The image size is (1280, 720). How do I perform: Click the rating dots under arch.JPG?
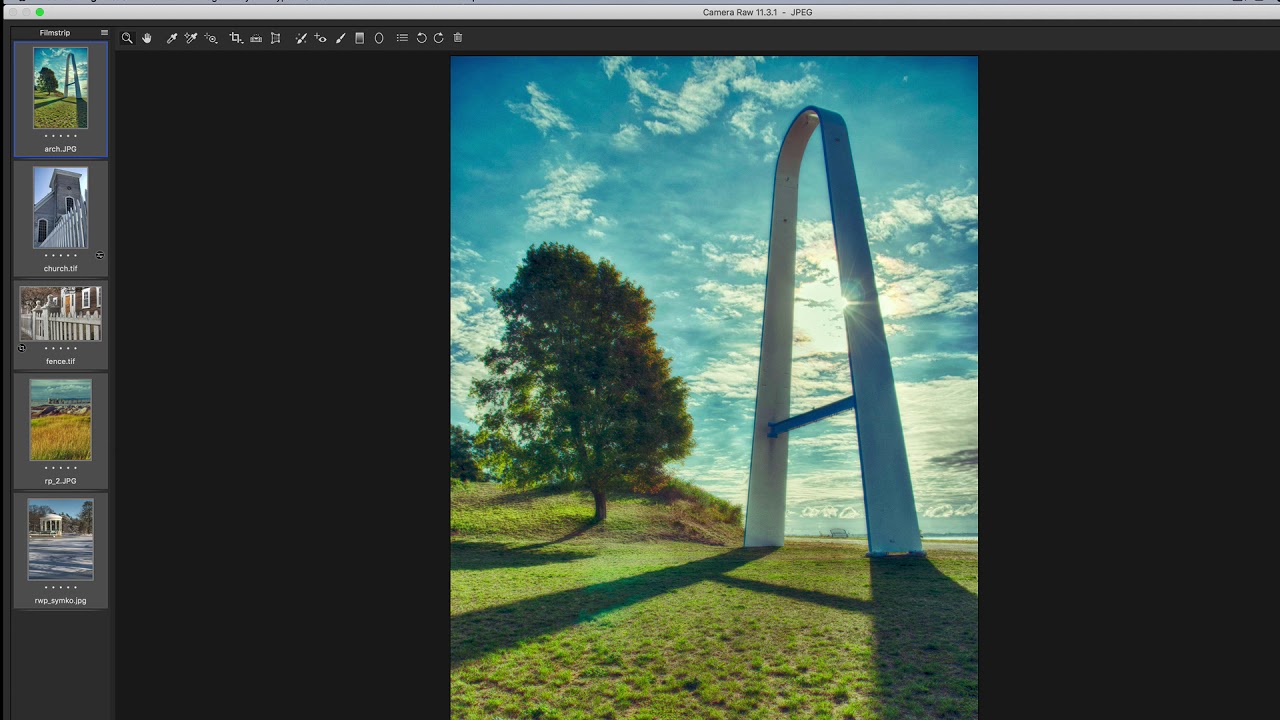60,136
